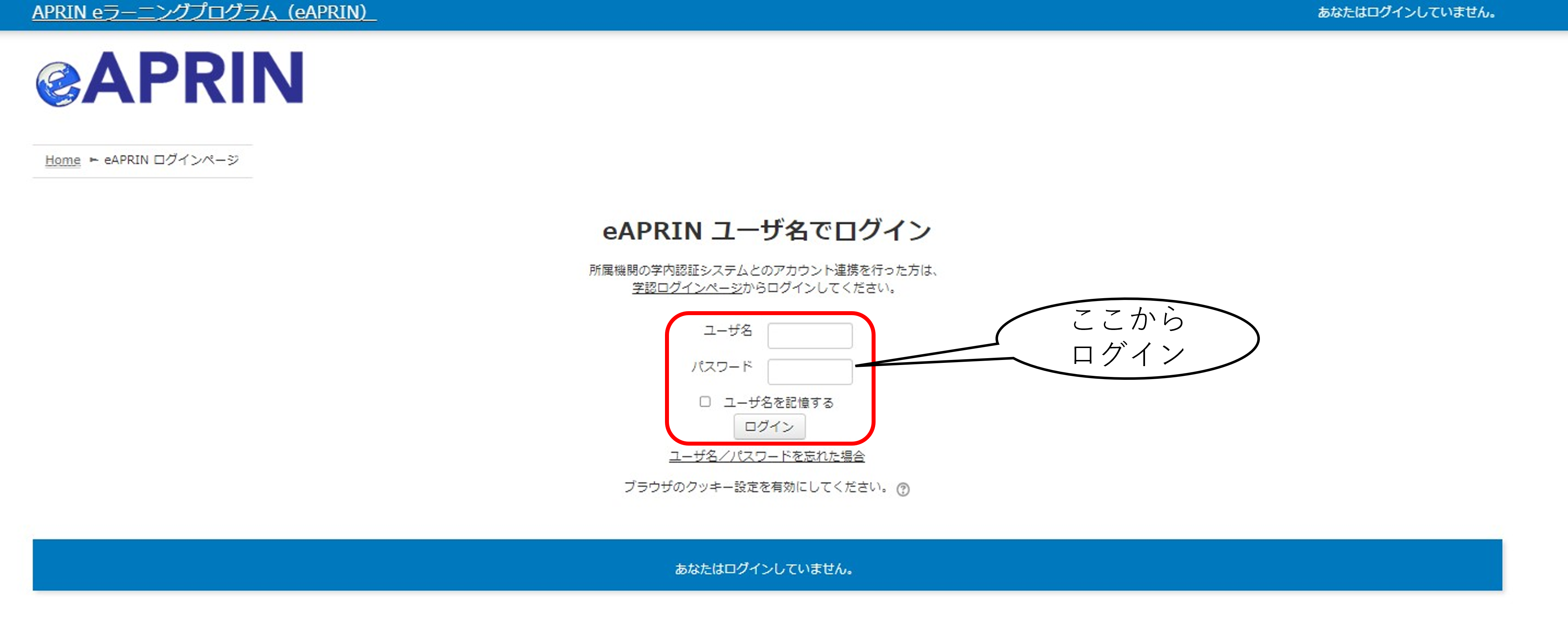1568x618 pixels.
Task: Go to Home breadcrumb link
Action: click(x=63, y=159)
